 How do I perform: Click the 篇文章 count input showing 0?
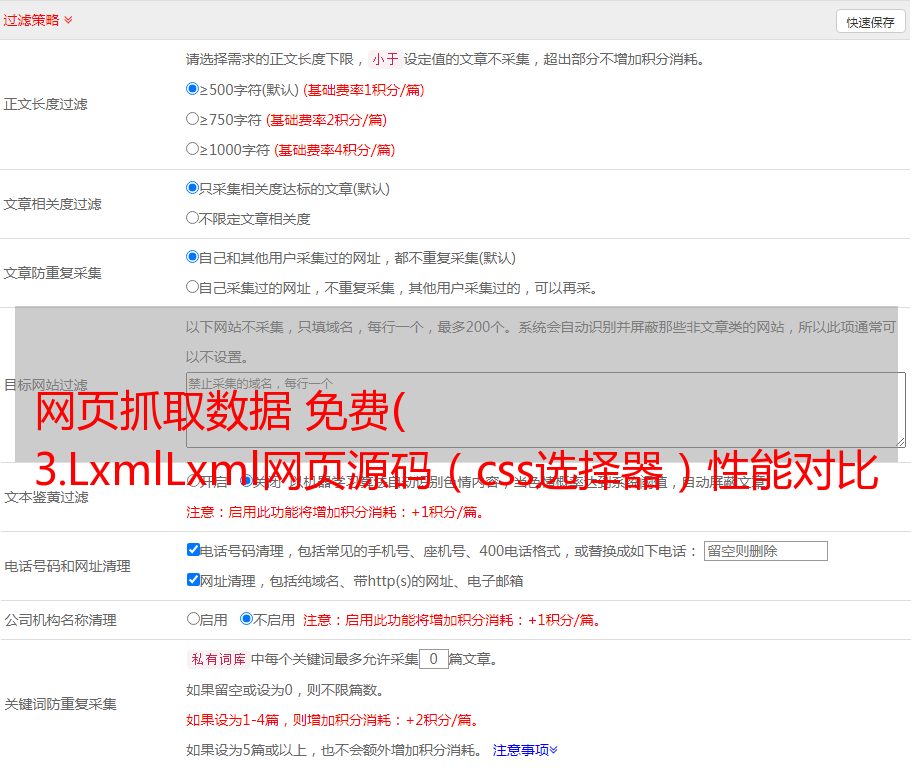pyautogui.click(x=433, y=659)
